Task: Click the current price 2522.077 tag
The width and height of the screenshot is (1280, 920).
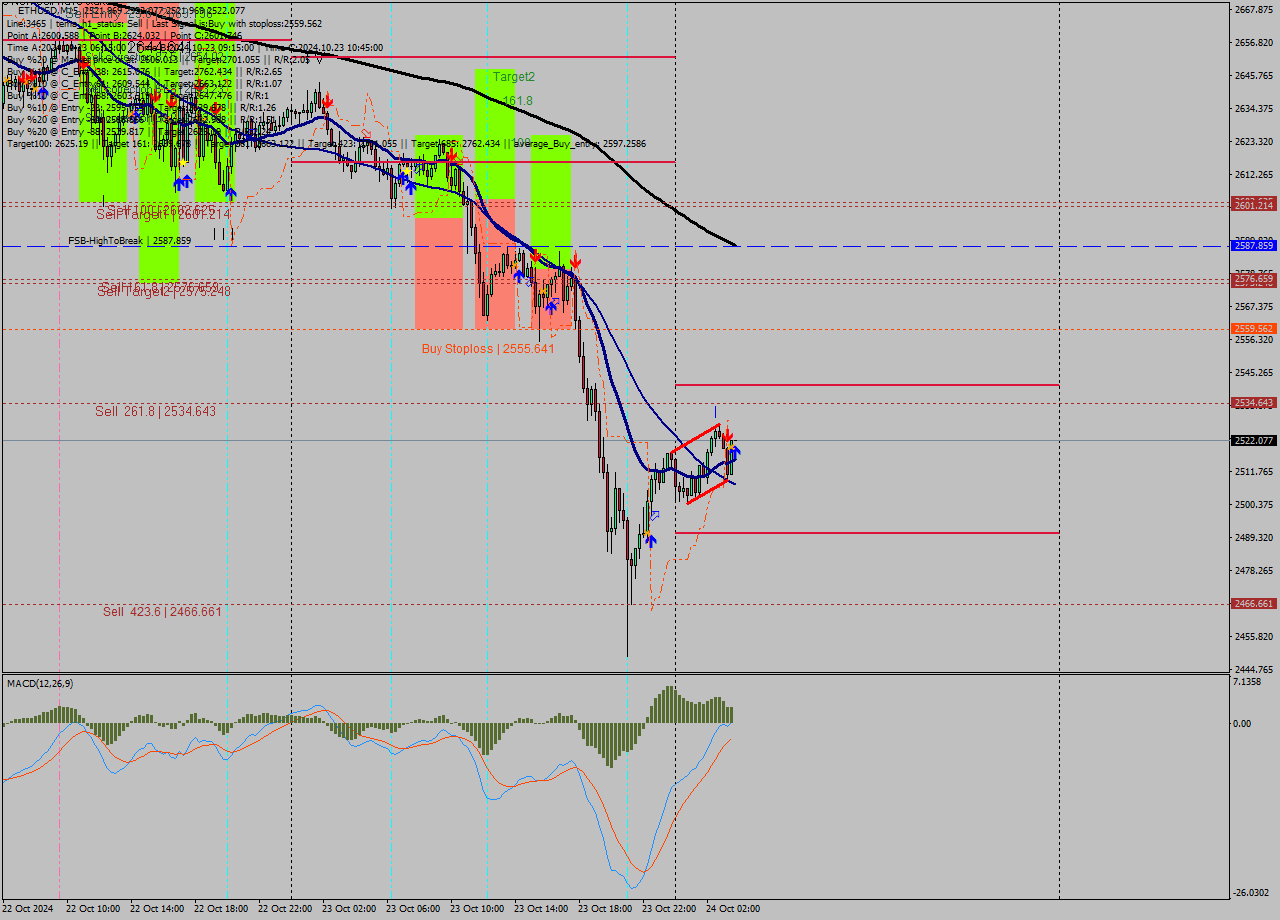Action: click(1254, 440)
